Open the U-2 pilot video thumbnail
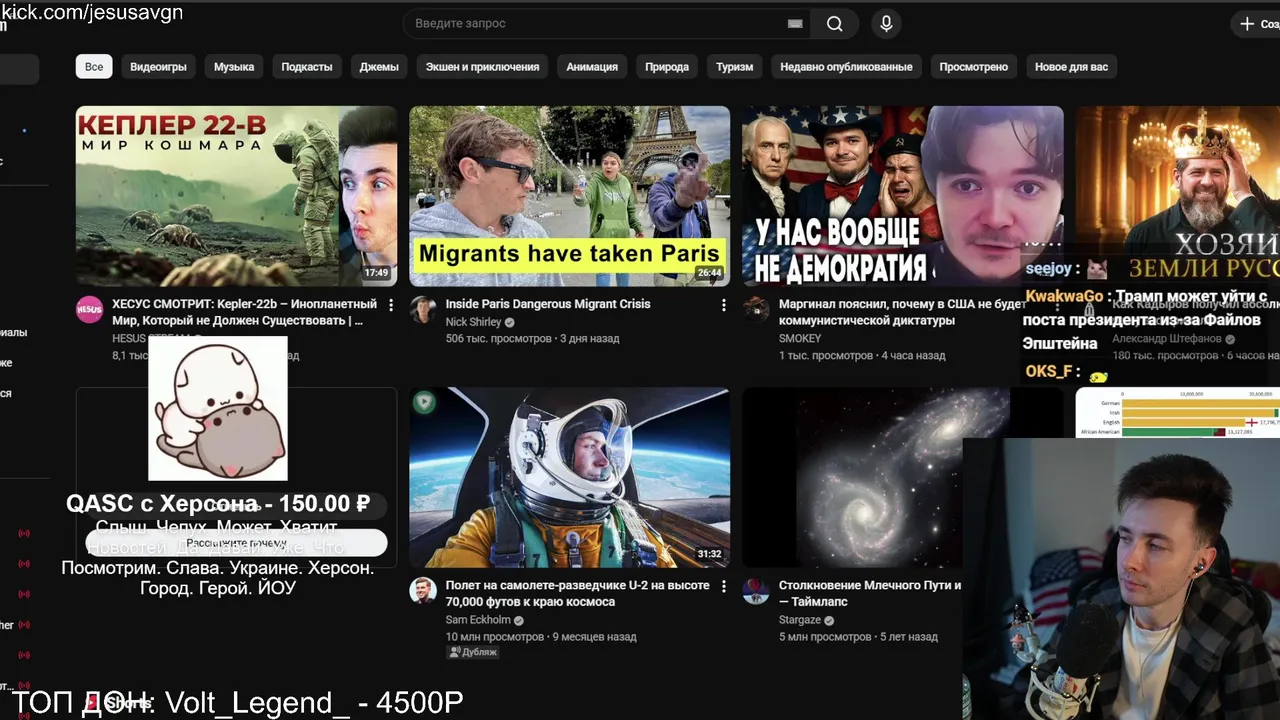Image resolution: width=1280 pixels, height=720 pixels. pos(569,477)
